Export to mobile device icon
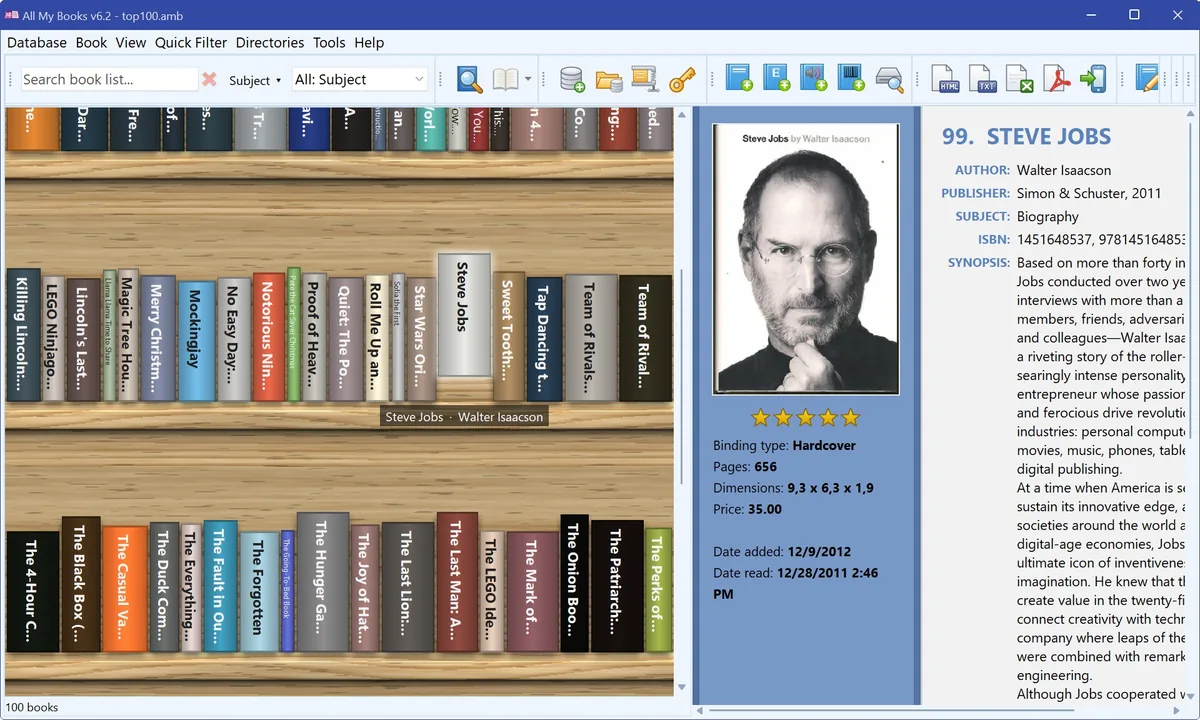Image resolution: width=1200 pixels, height=720 pixels. click(x=1093, y=80)
